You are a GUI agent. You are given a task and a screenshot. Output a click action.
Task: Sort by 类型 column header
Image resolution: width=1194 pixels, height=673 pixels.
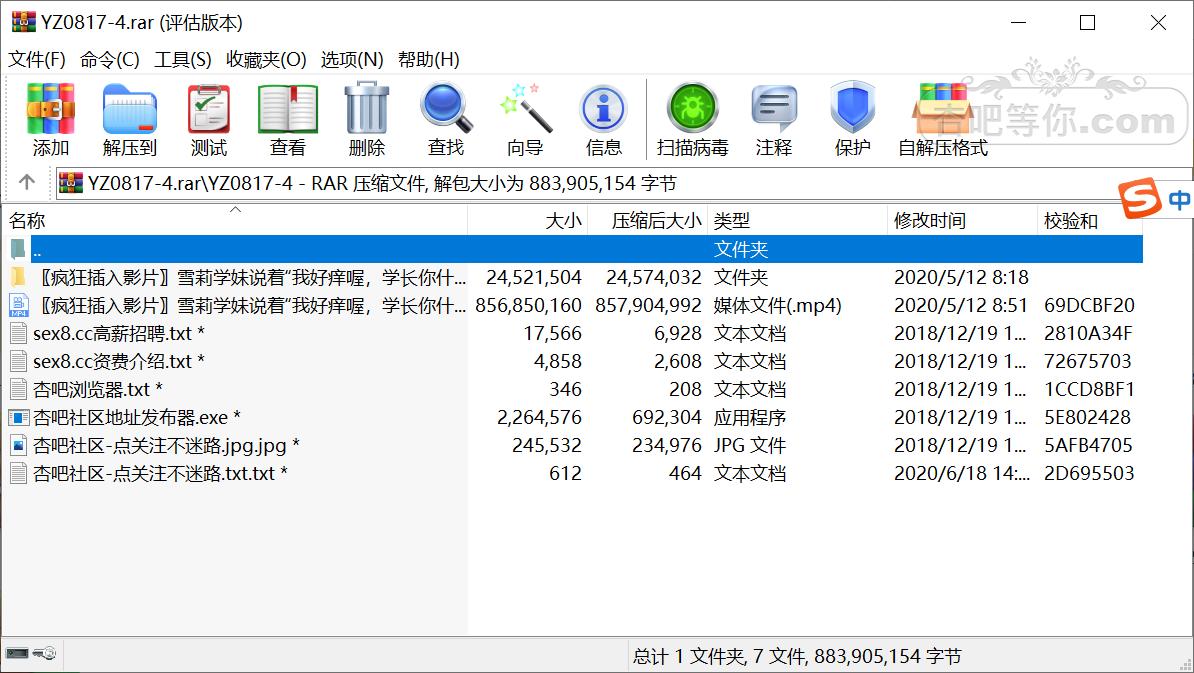point(797,220)
